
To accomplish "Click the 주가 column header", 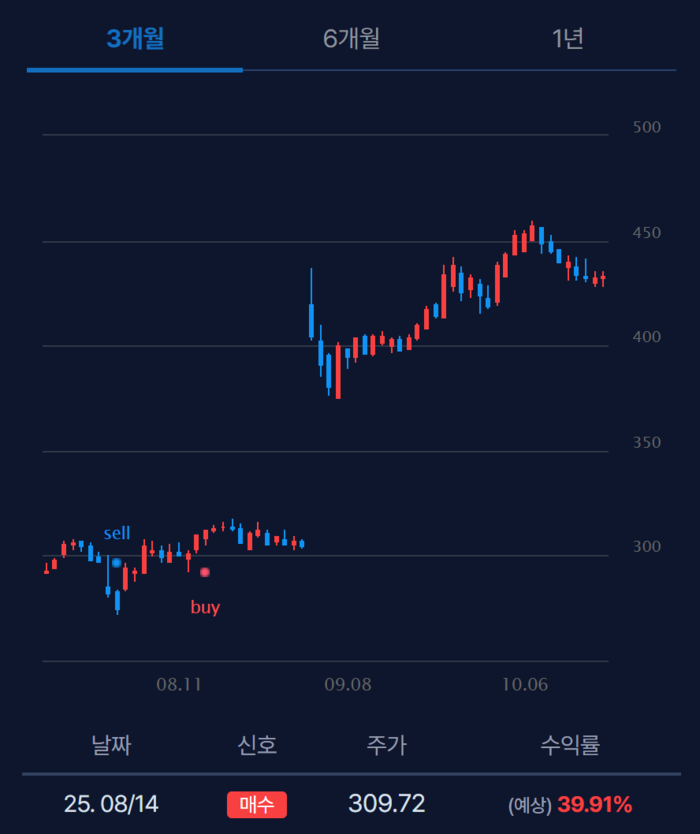I will click(x=387, y=745).
